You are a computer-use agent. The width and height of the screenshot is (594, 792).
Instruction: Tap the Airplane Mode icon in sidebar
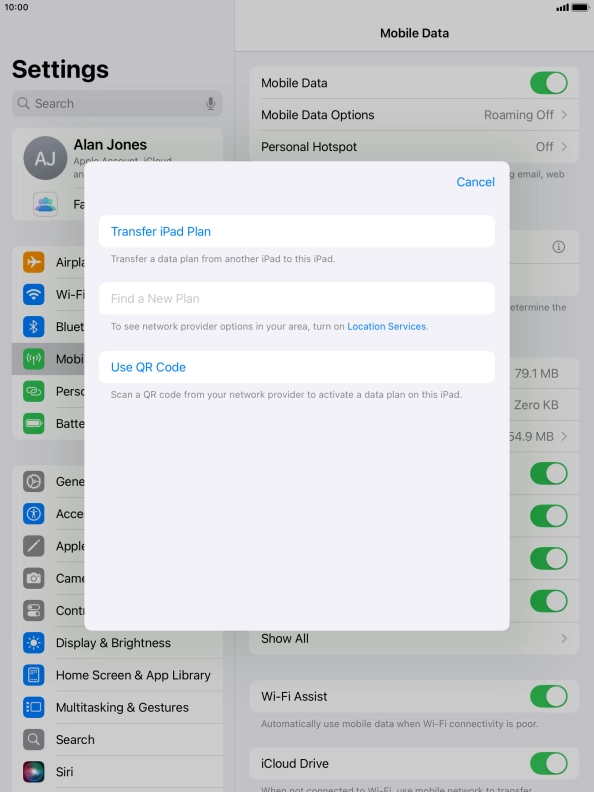point(34,262)
